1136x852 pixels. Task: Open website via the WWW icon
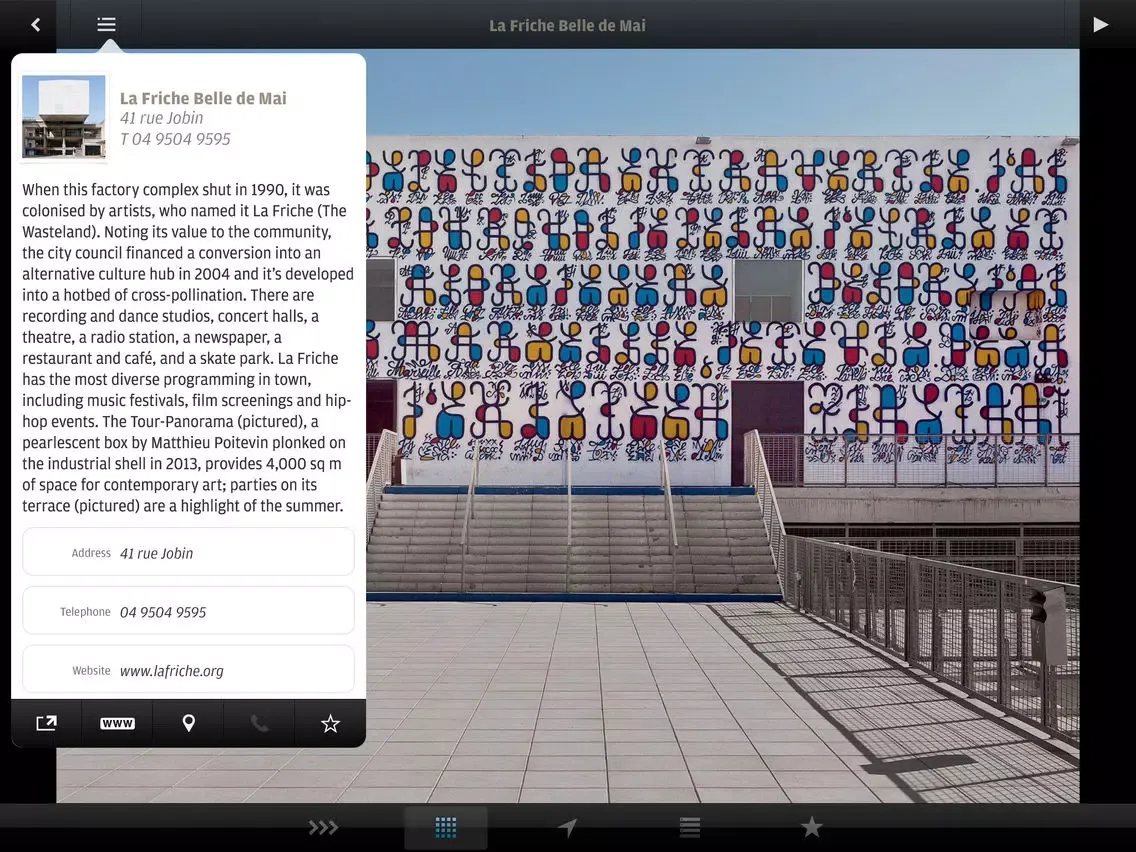tap(117, 723)
